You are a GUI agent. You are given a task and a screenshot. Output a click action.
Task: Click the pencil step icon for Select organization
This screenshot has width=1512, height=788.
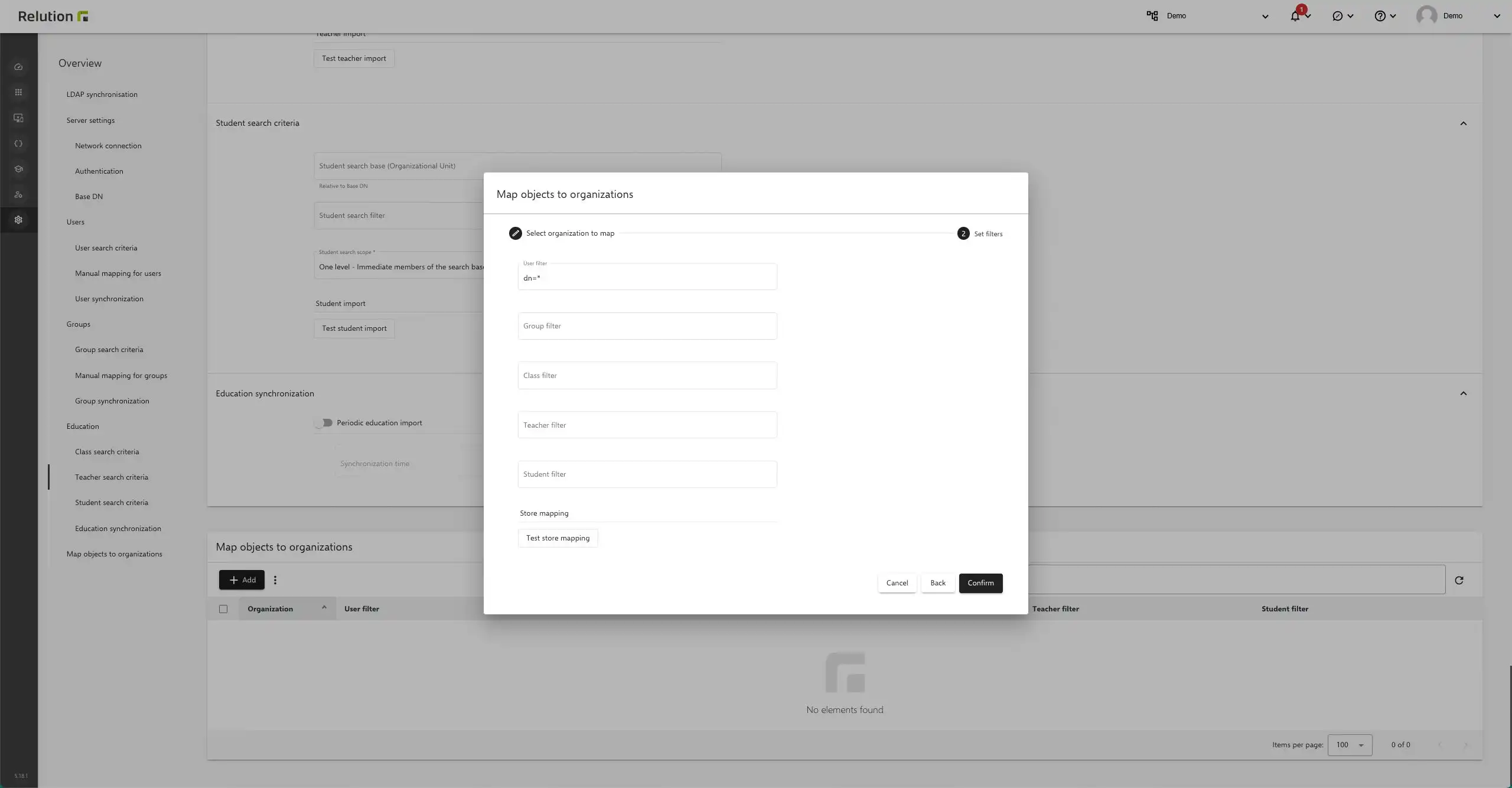(515, 233)
